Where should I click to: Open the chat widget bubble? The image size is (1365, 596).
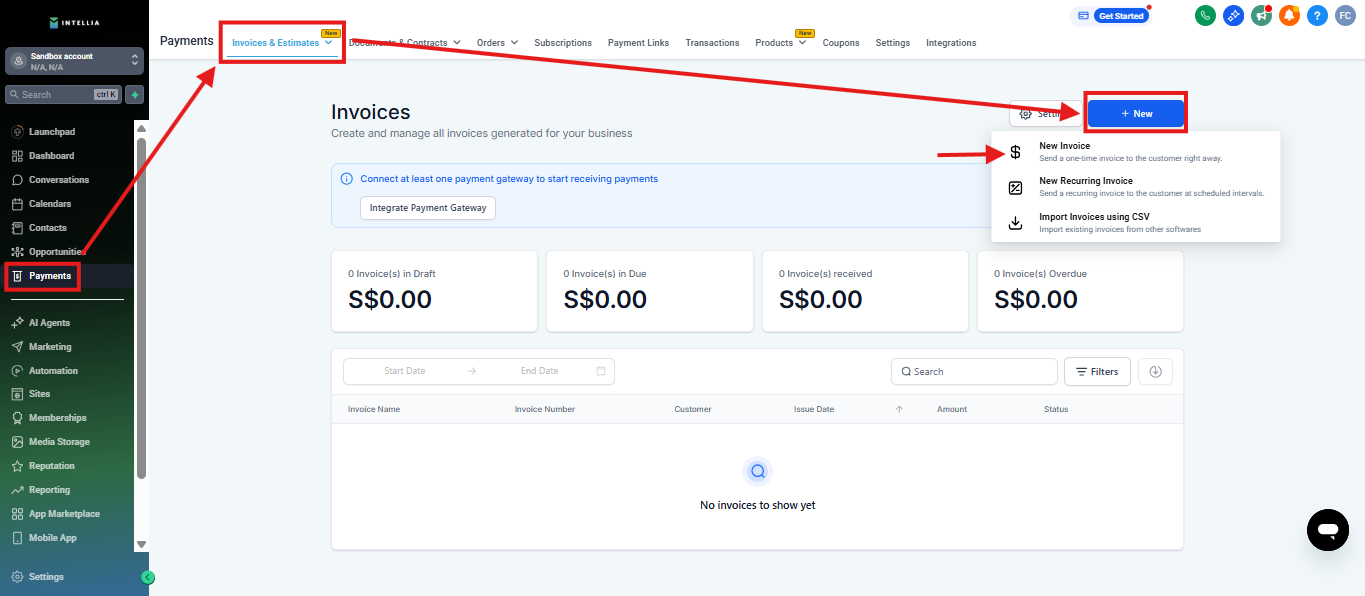[1327, 529]
